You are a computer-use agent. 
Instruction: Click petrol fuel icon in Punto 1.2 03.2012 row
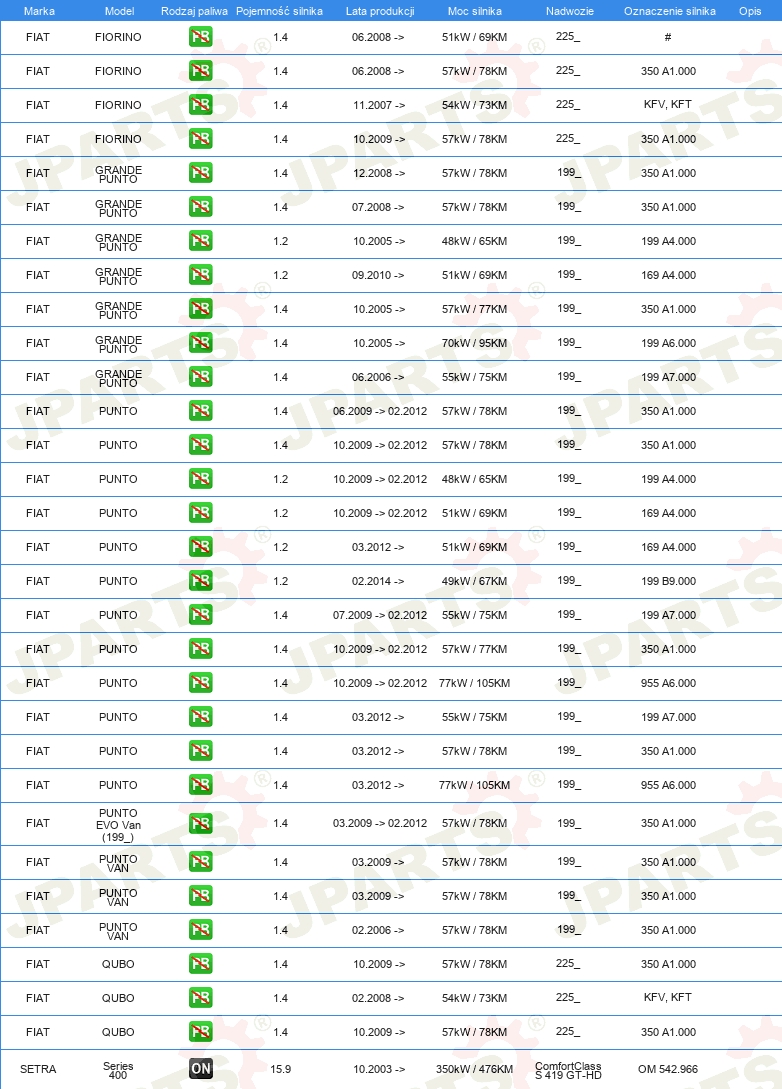coord(201,547)
